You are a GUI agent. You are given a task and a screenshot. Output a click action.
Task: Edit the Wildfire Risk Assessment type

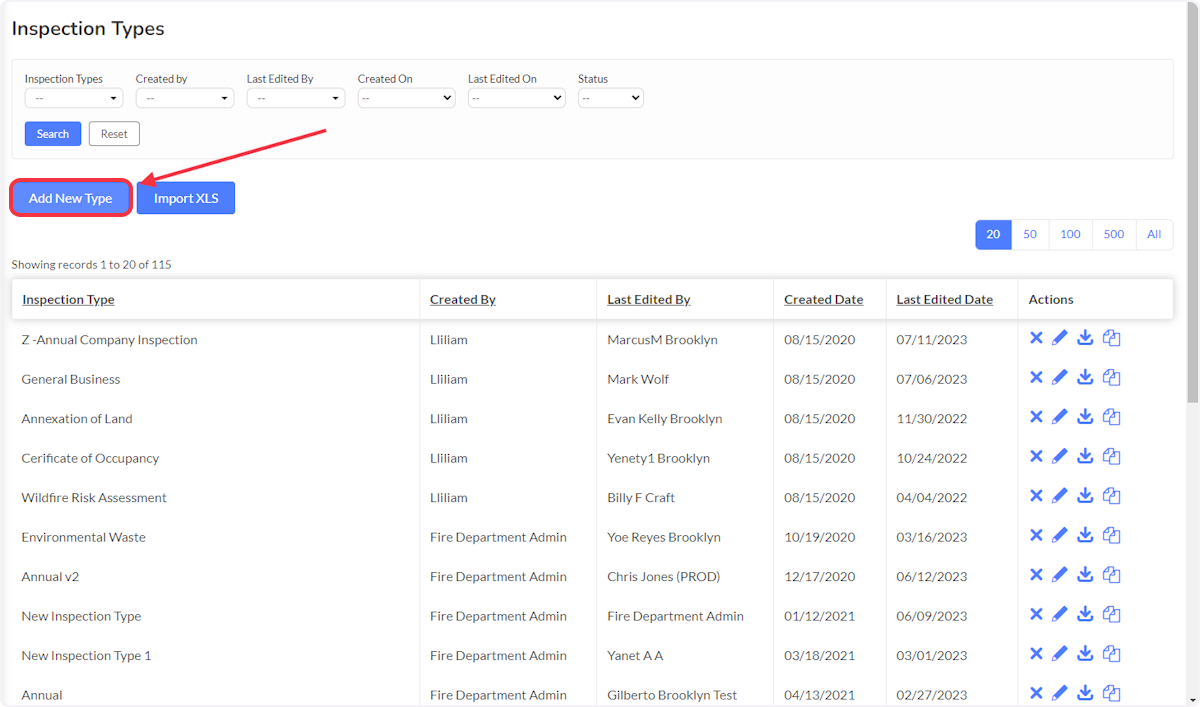tap(1060, 496)
